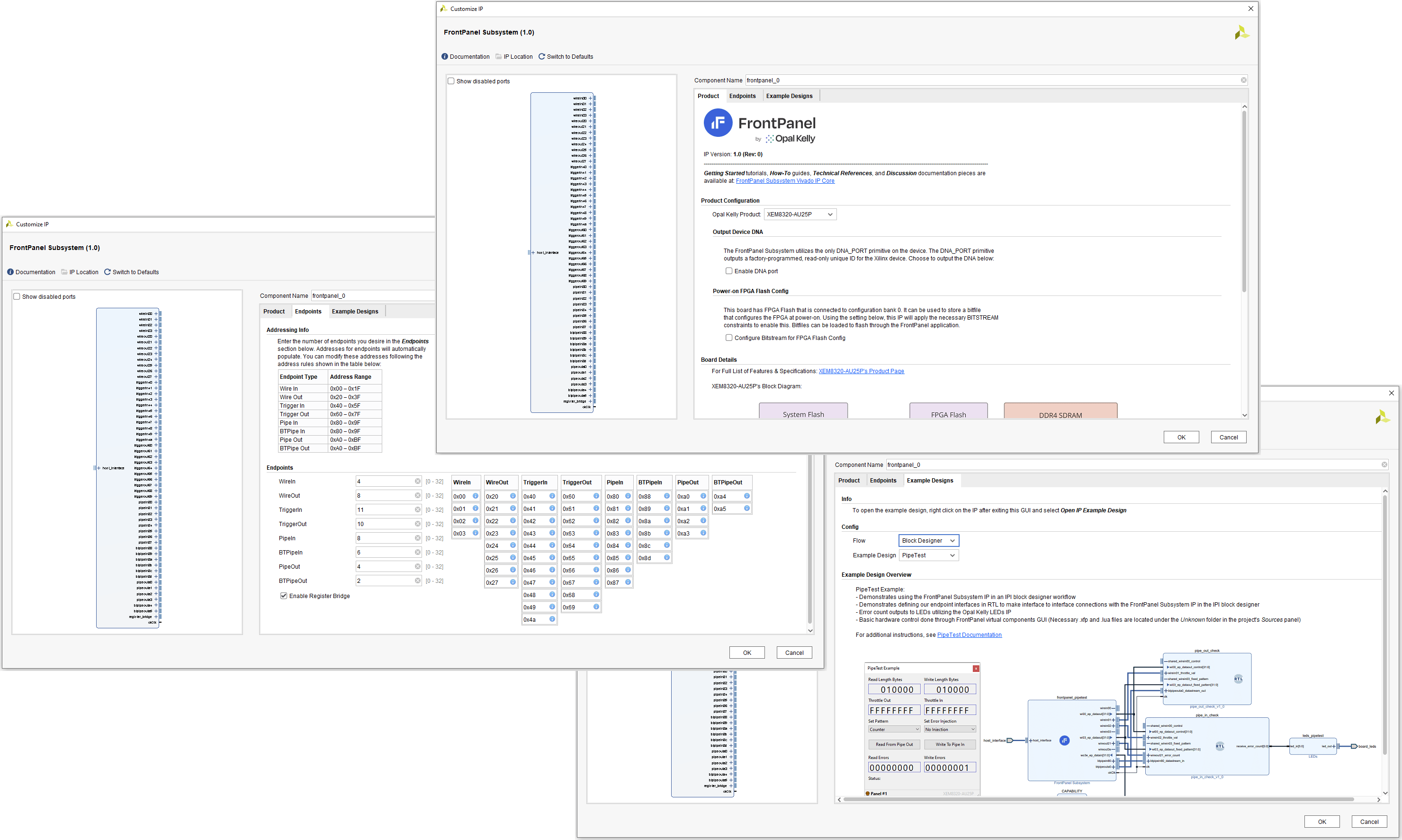Clear Component Name in the Product window
The image size is (1402, 840).
pyautogui.click(x=1243, y=80)
